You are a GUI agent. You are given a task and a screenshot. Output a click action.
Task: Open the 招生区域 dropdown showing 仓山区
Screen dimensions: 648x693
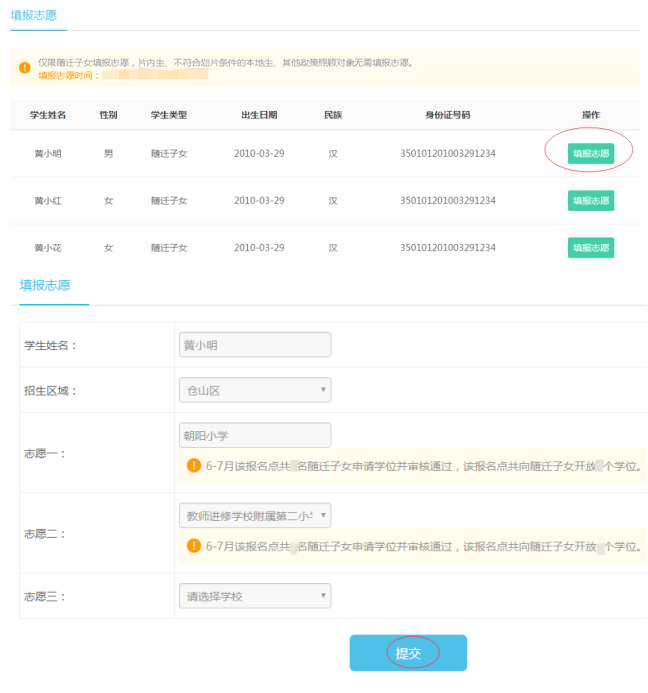point(254,390)
